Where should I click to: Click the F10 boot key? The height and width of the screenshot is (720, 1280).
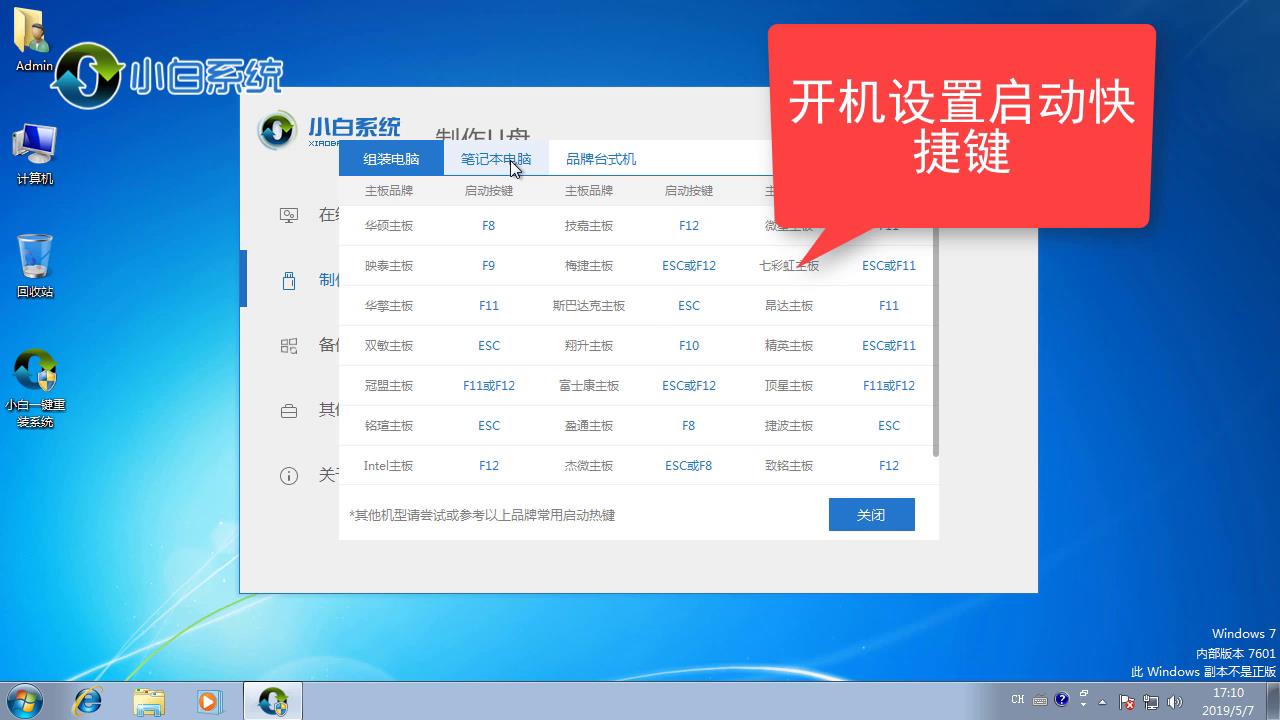[689, 345]
